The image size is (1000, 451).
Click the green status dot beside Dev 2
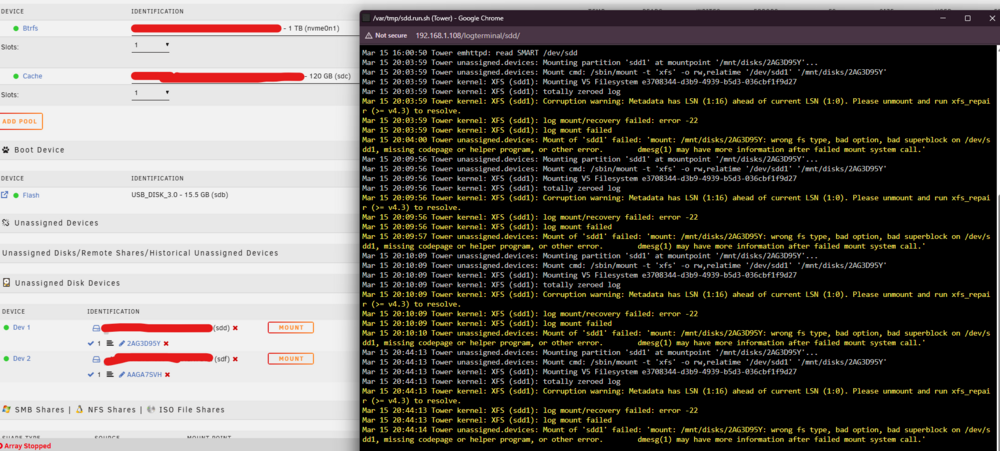tap(6, 359)
